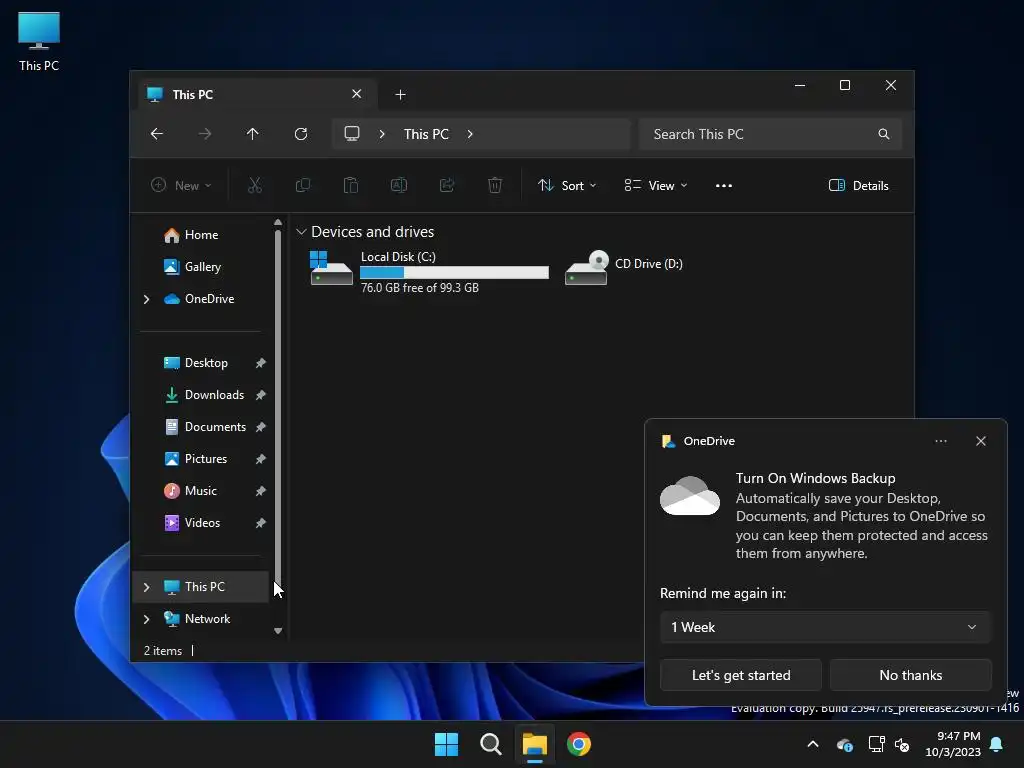Refresh the This PC view
The width and height of the screenshot is (1024, 768).
pos(300,134)
